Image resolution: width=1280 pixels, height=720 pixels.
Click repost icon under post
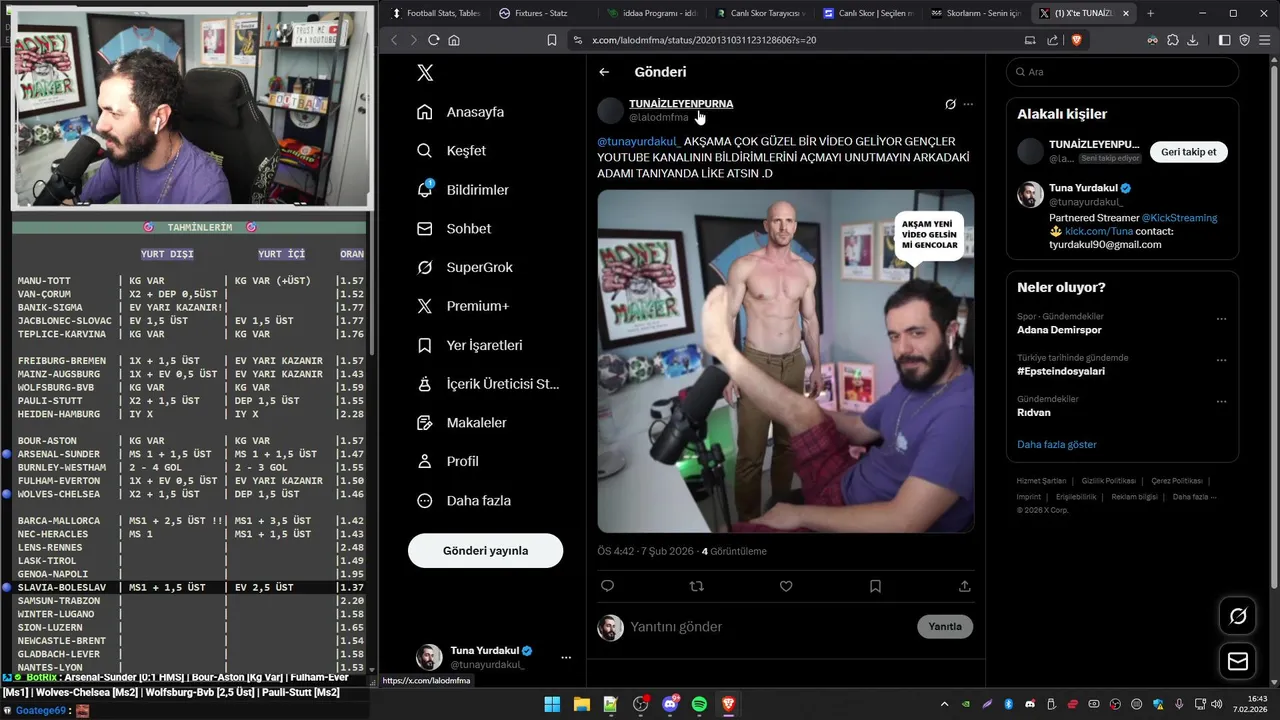click(697, 586)
